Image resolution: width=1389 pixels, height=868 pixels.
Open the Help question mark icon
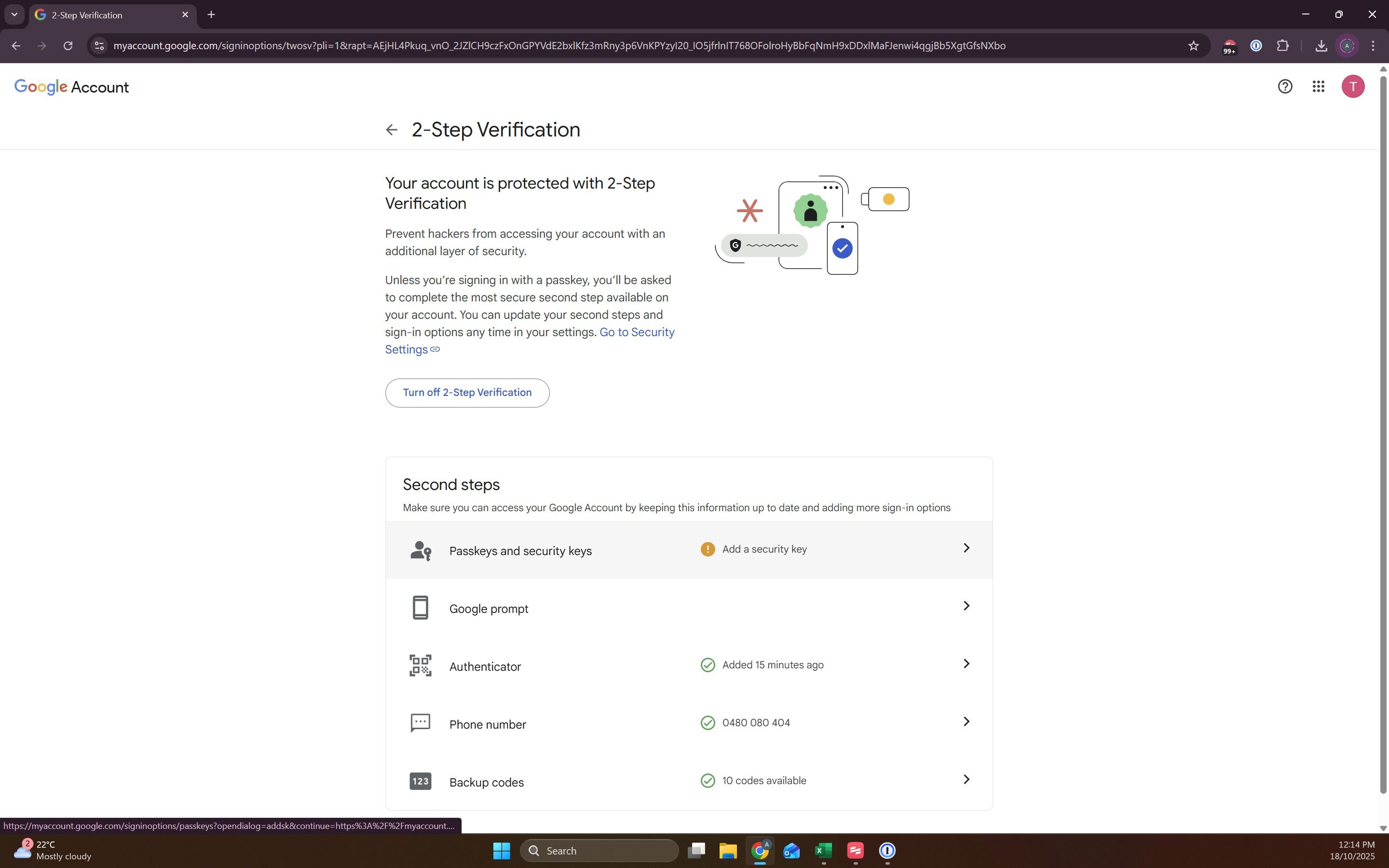[x=1284, y=87]
